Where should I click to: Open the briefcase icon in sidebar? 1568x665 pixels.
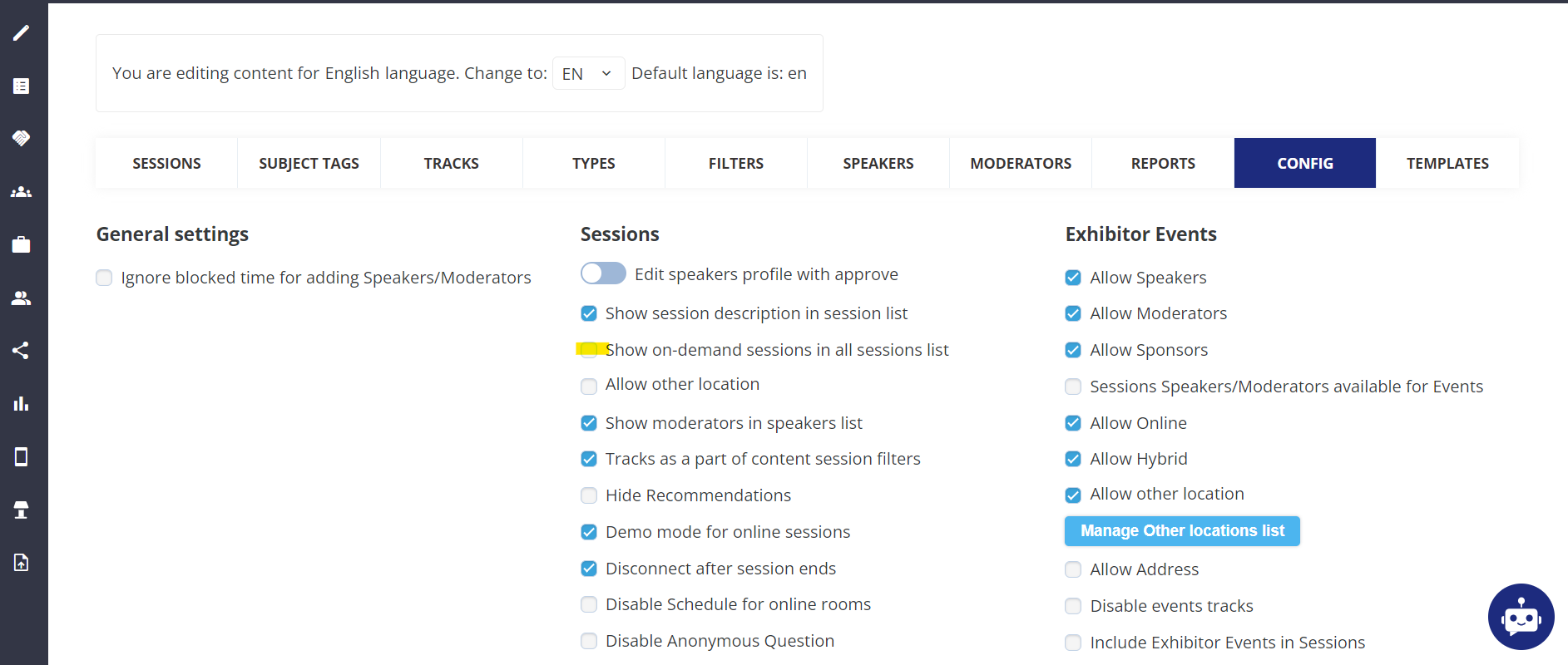pos(22,244)
